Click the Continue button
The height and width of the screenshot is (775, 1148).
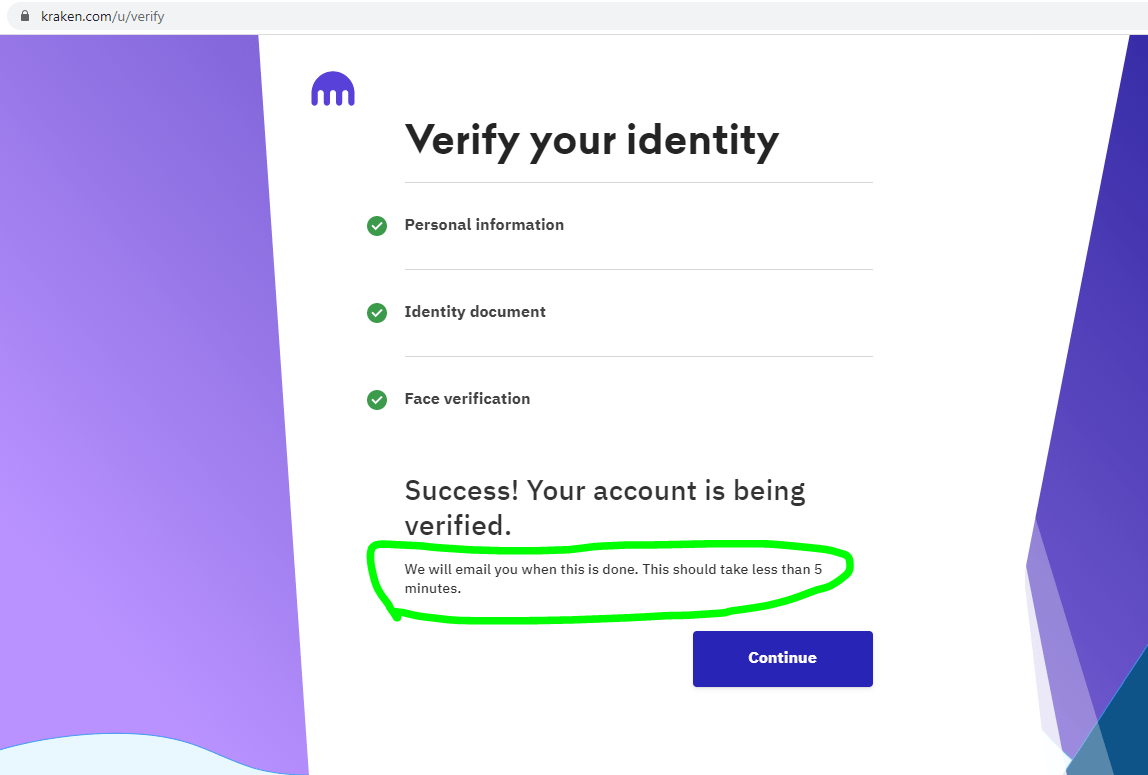pyautogui.click(x=783, y=659)
